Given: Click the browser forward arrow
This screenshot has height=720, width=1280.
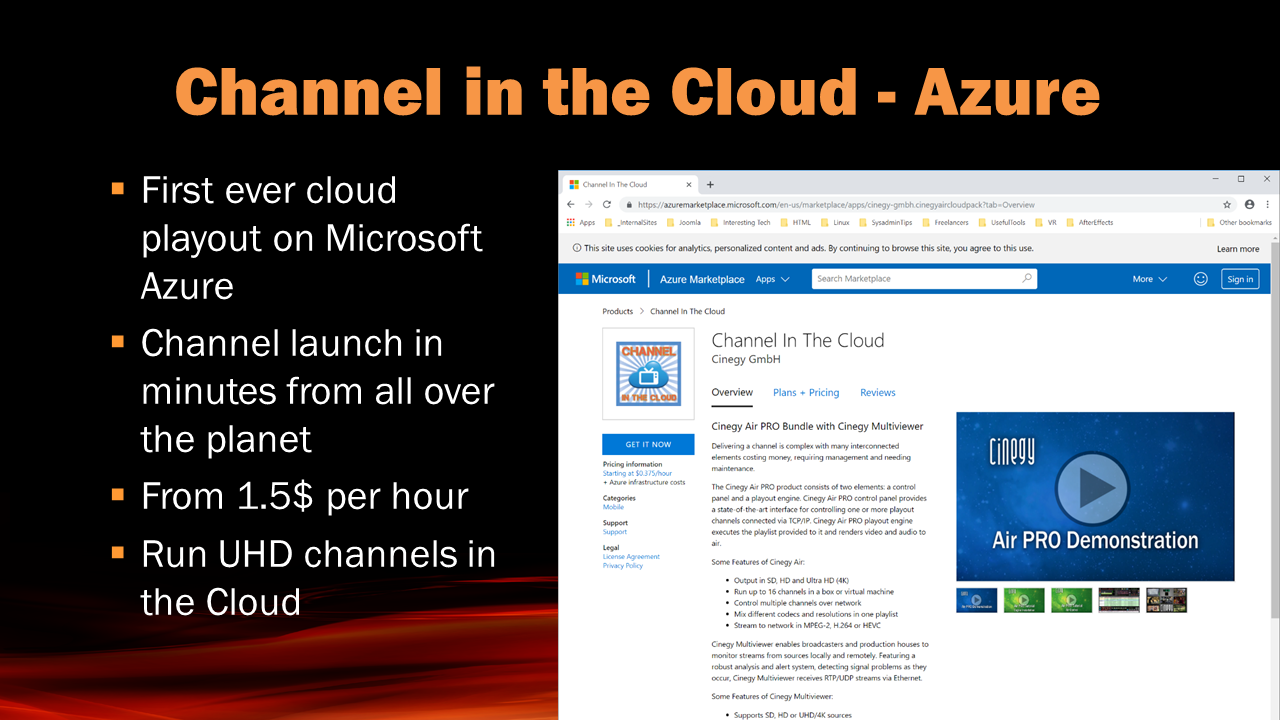Looking at the screenshot, I should tap(588, 204).
